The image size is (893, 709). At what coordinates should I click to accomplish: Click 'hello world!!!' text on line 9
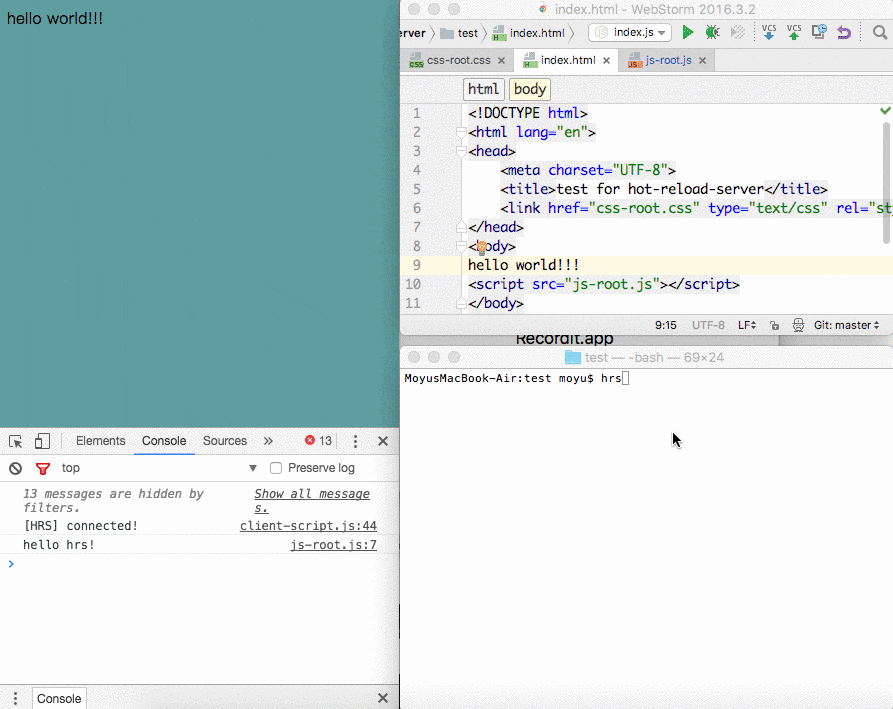pyautogui.click(x=523, y=265)
